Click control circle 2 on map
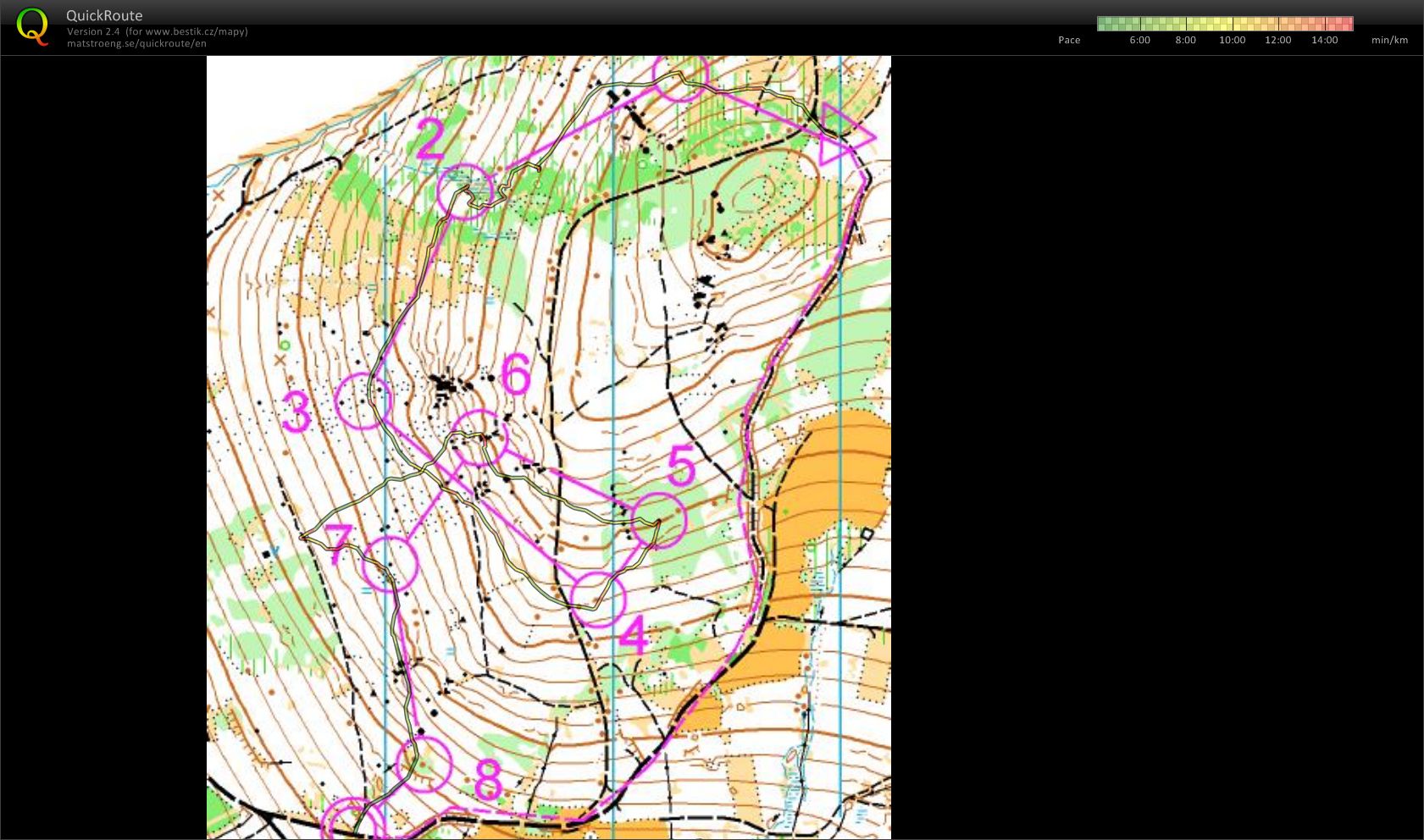 click(x=465, y=191)
